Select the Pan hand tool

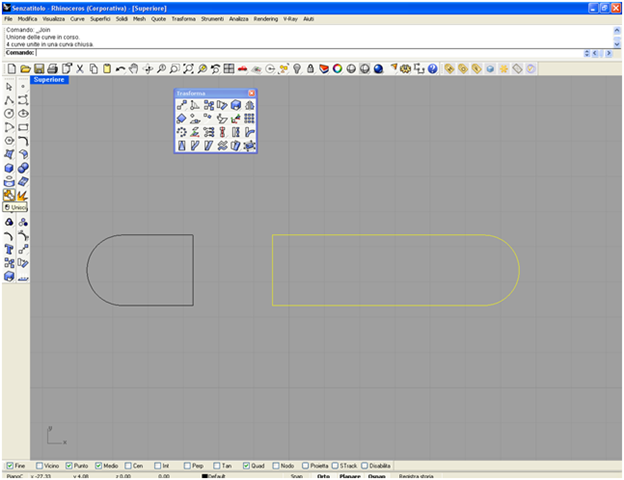click(x=134, y=69)
